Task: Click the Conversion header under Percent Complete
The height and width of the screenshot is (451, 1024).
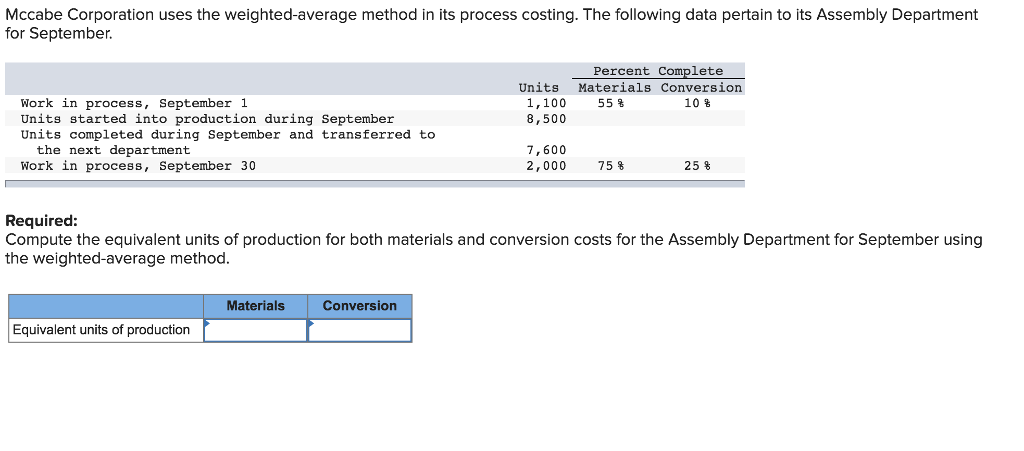Action: [701, 87]
